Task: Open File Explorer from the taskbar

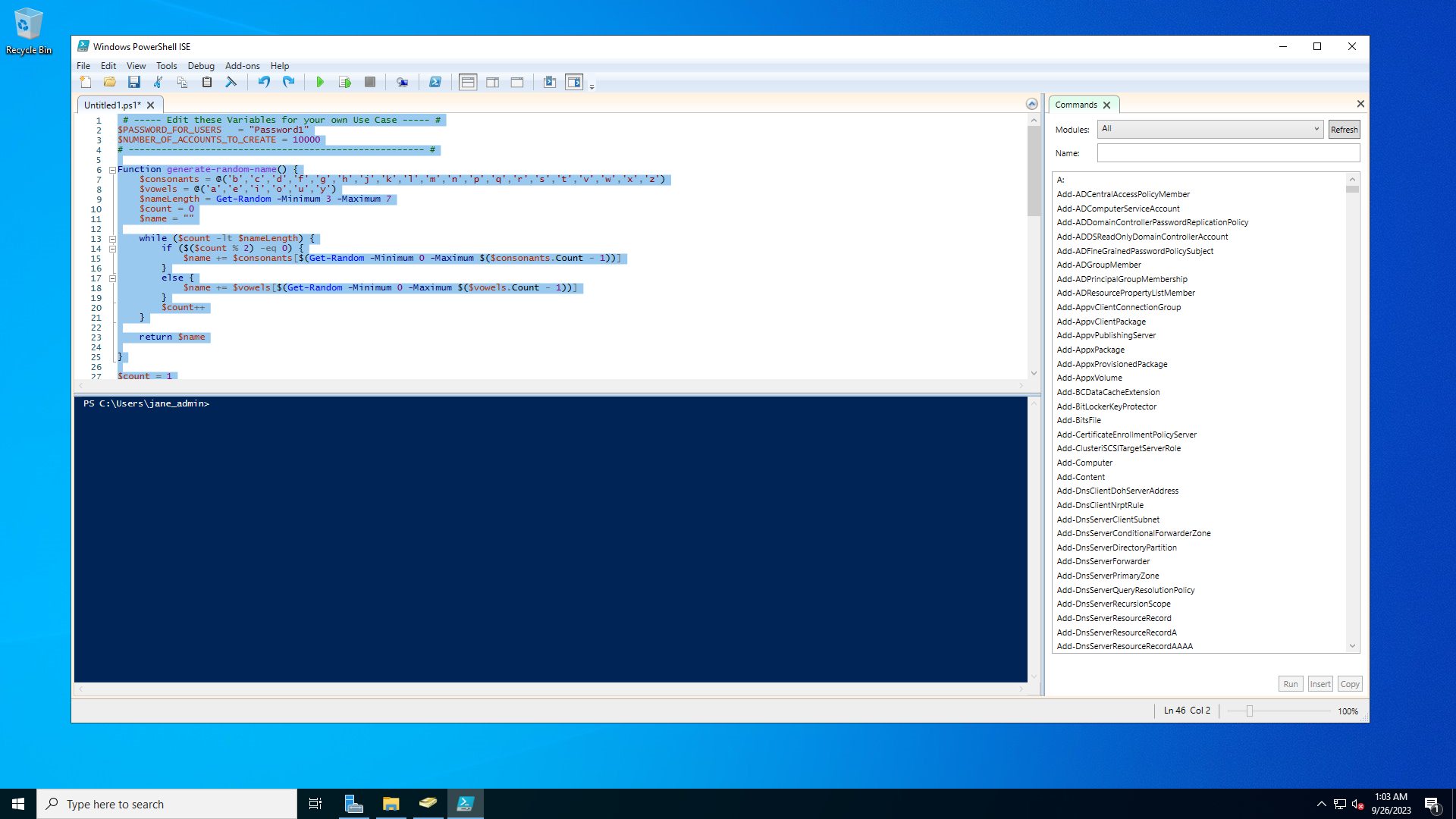Action: coord(391,803)
